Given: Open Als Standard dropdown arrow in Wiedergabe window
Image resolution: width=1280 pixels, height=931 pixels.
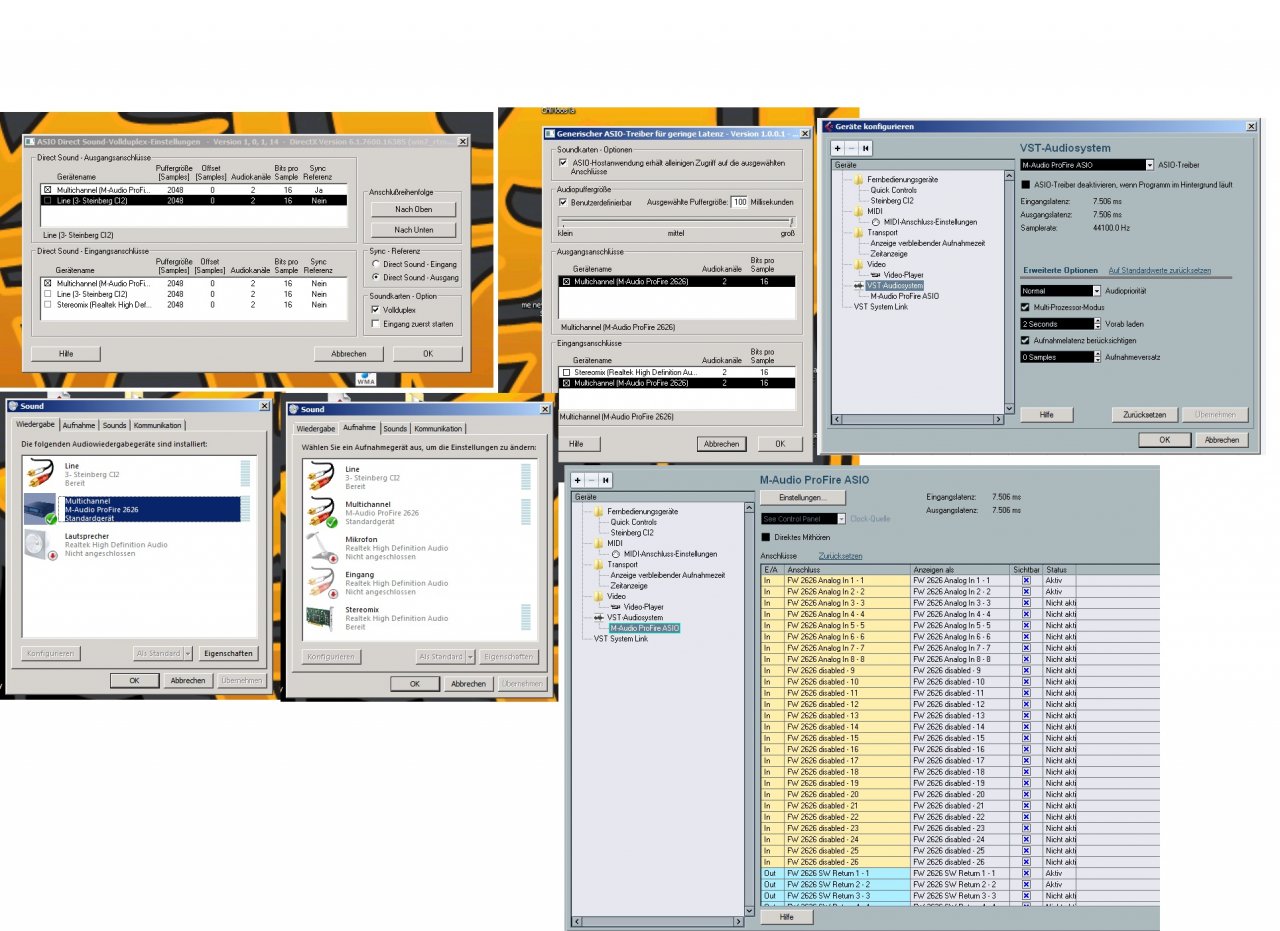Looking at the screenshot, I should pos(188,653).
